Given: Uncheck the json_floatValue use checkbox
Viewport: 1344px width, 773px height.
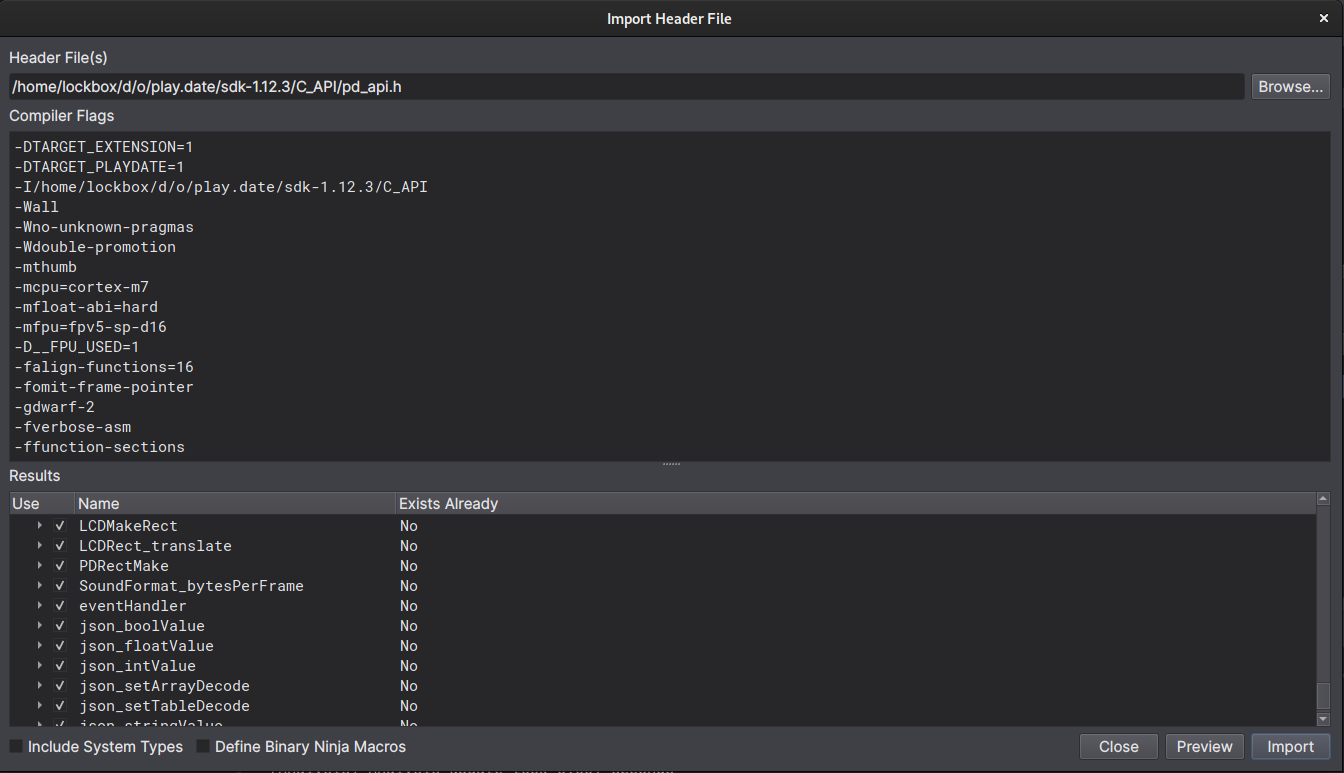Looking at the screenshot, I should click(60, 646).
